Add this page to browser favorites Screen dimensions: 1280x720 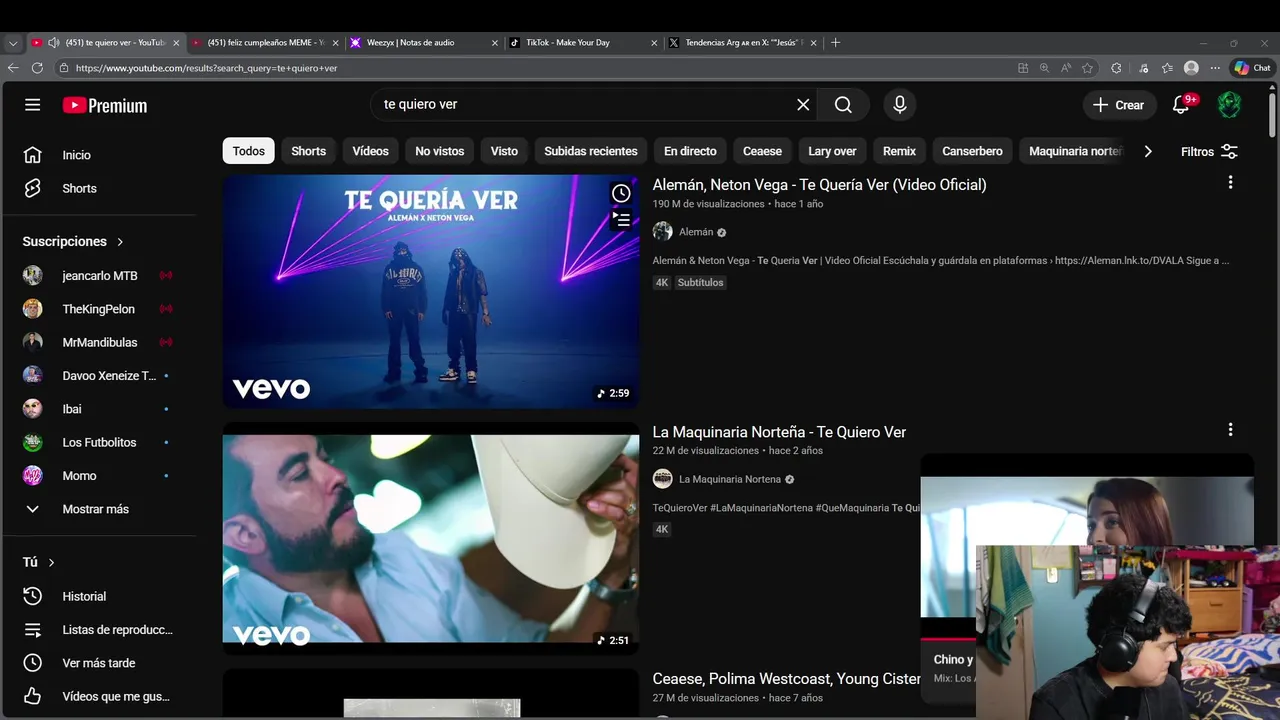pos(1087,68)
